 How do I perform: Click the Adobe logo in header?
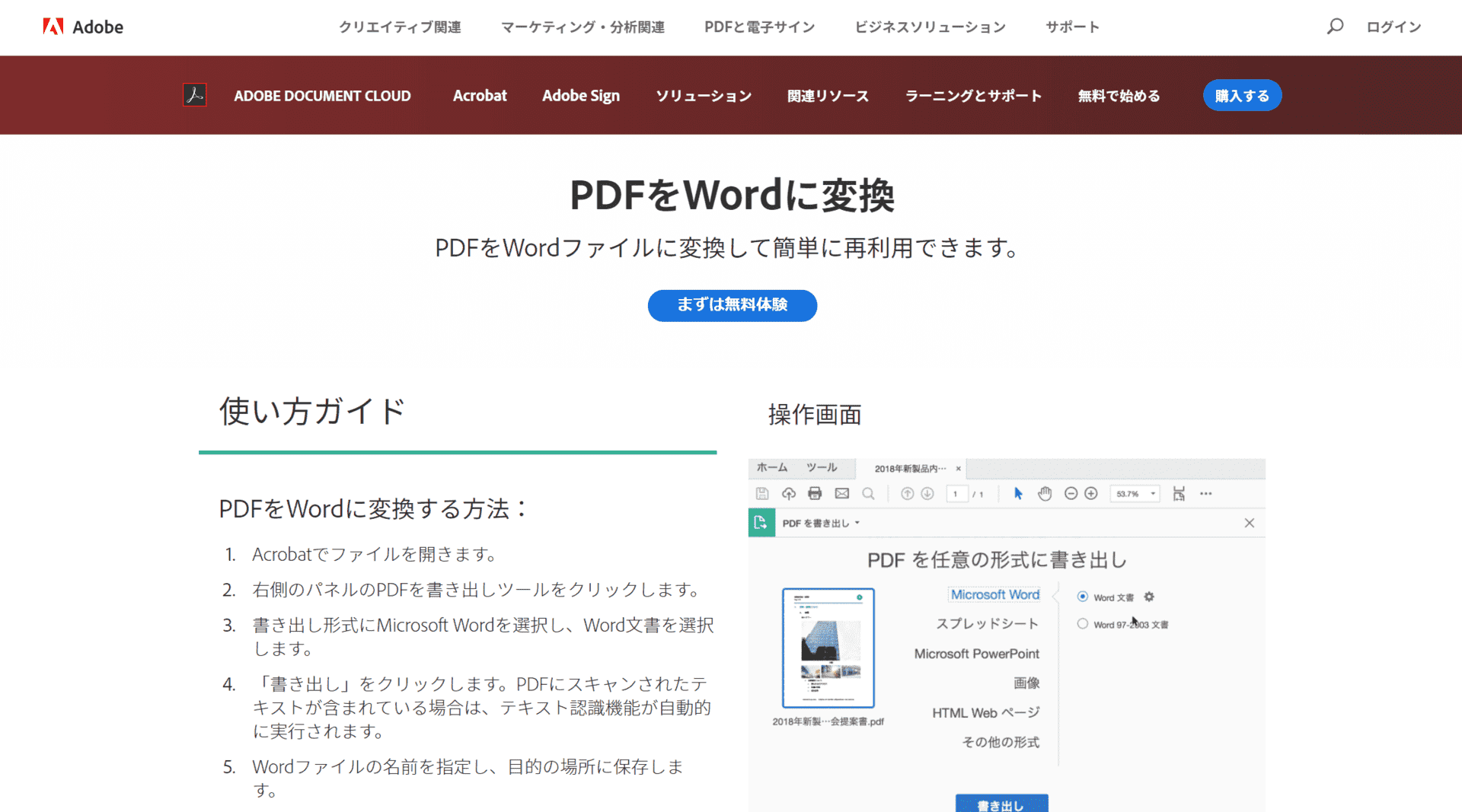point(82,27)
